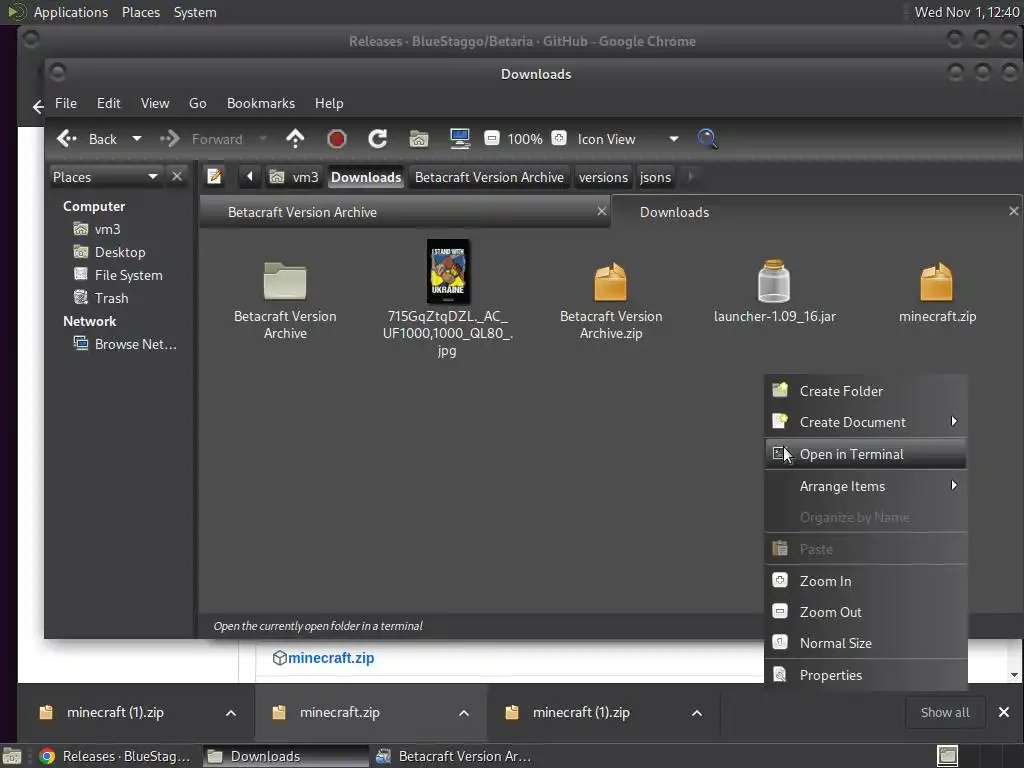This screenshot has width=1024, height=768.
Task: Open the Places sidebar type dropdown
Action: click(x=106, y=177)
